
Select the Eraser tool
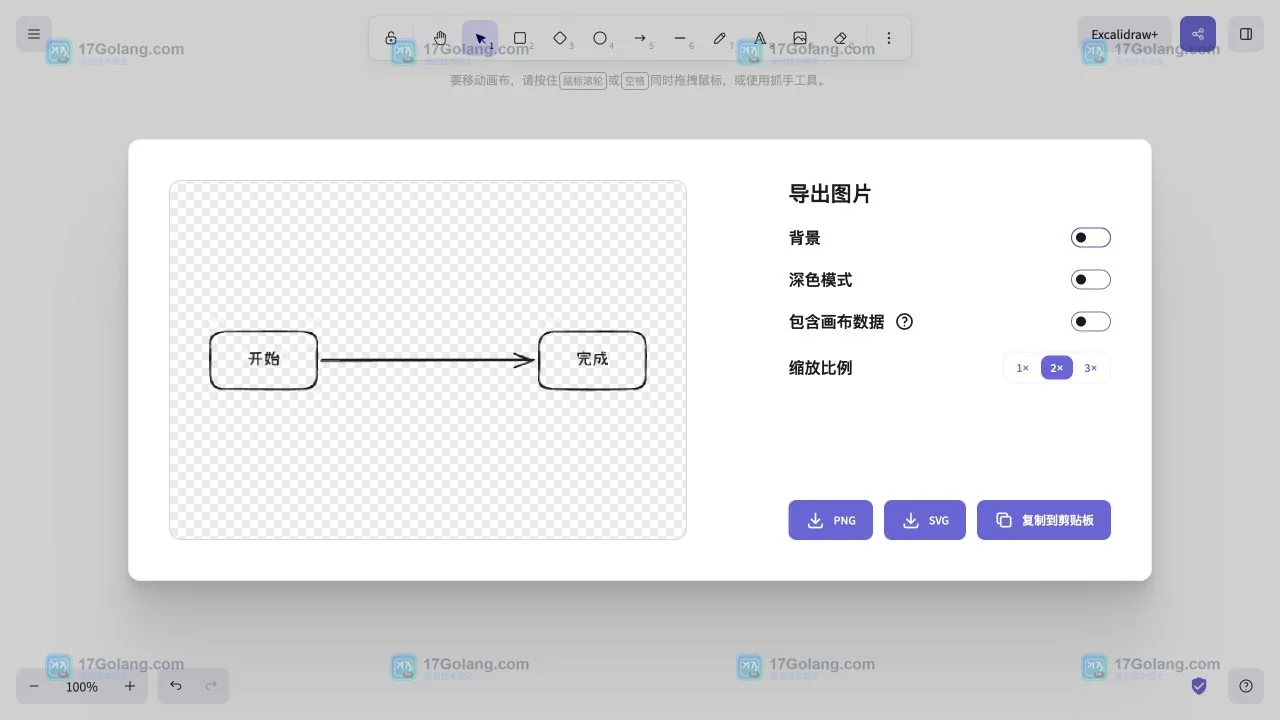pos(840,38)
